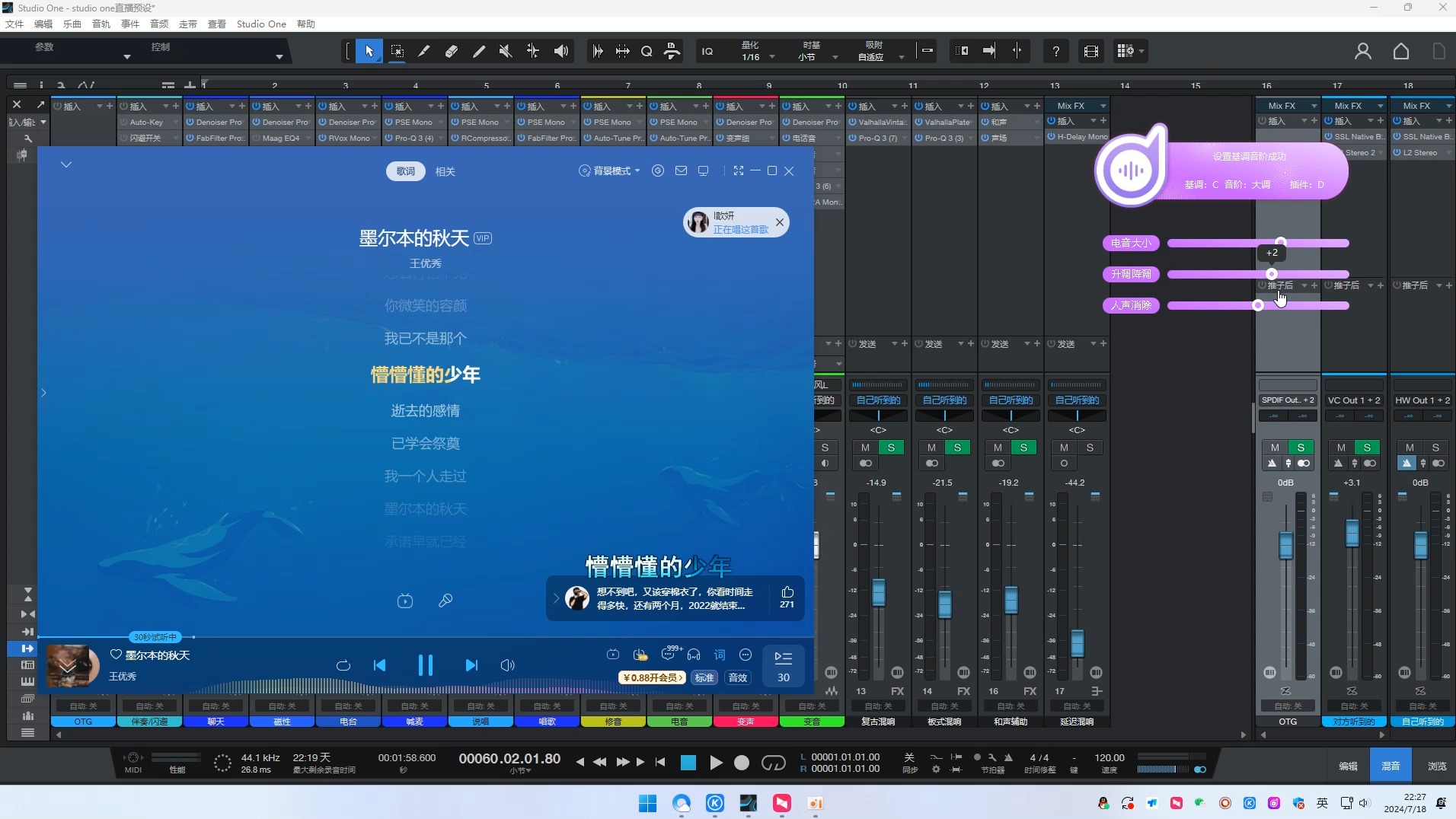The height and width of the screenshot is (819, 1456).
Task: Select the Eraser tool
Action: (x=452, y=51)
